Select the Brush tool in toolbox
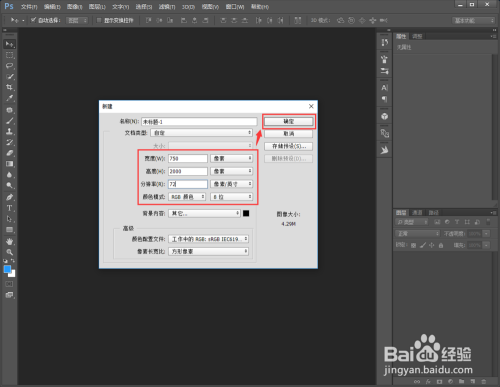The height and width of the screenshot is (387, 500). coord(9,121)
